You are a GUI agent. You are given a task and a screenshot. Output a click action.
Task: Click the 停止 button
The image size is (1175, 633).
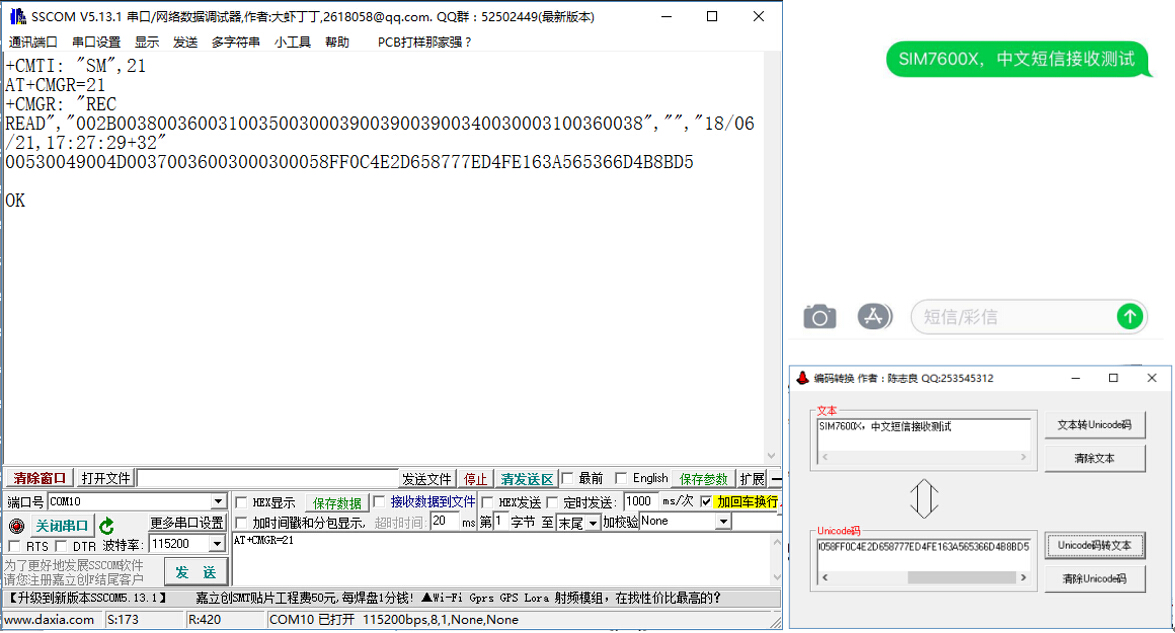pos(475,479)
